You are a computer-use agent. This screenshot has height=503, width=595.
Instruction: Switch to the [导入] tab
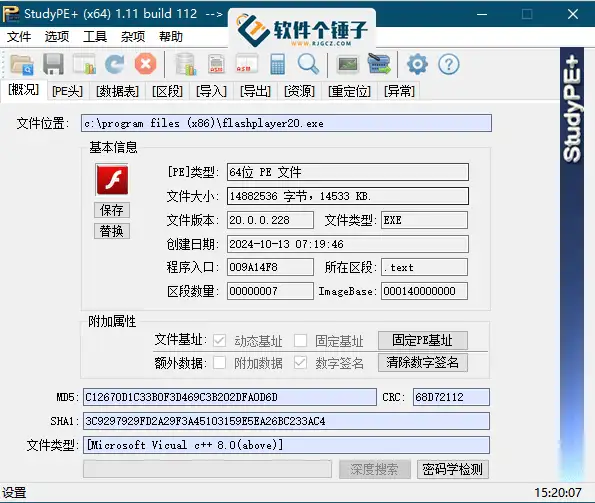tap(211, 91)
